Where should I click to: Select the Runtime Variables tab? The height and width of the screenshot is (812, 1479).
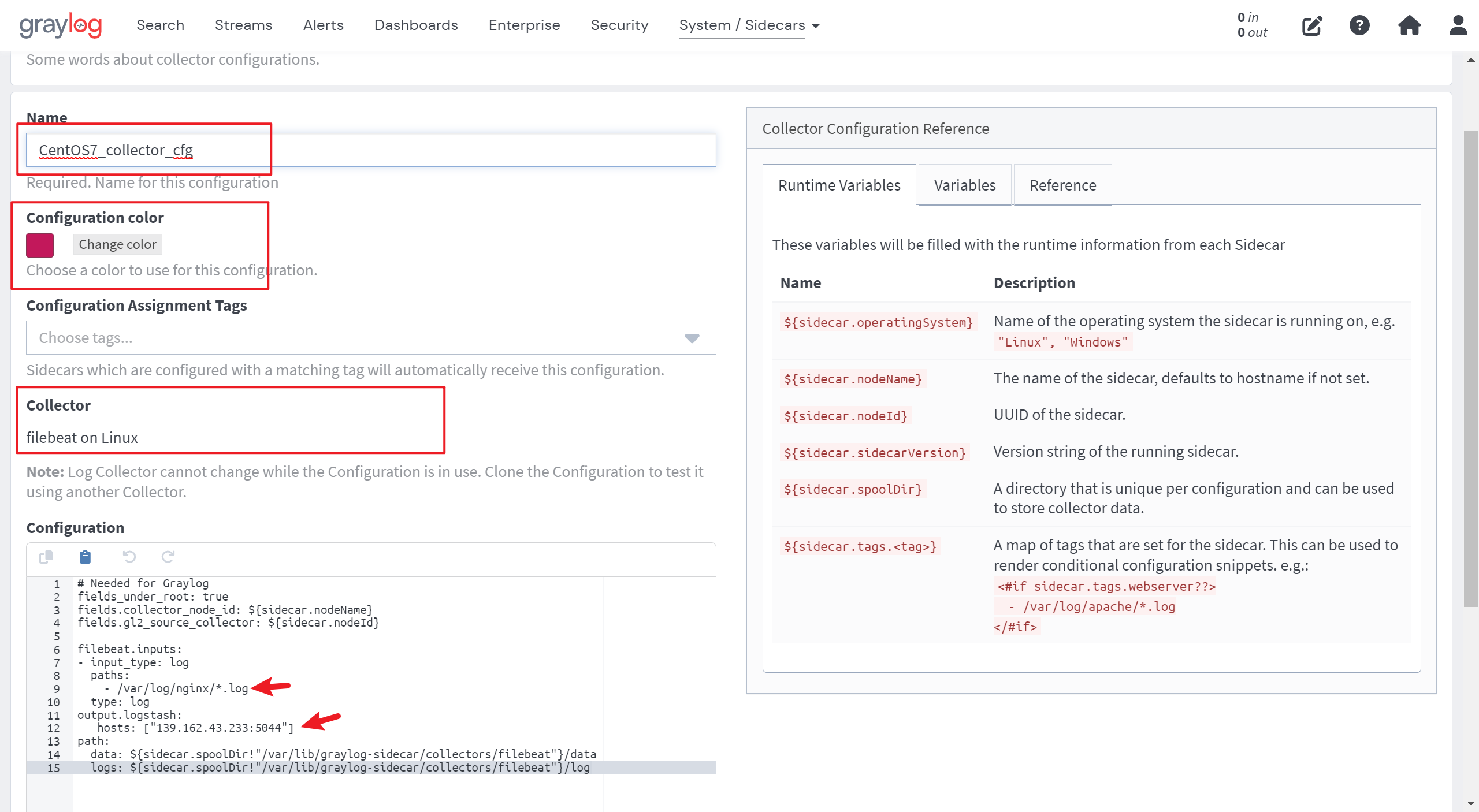[x=839, y=185]
